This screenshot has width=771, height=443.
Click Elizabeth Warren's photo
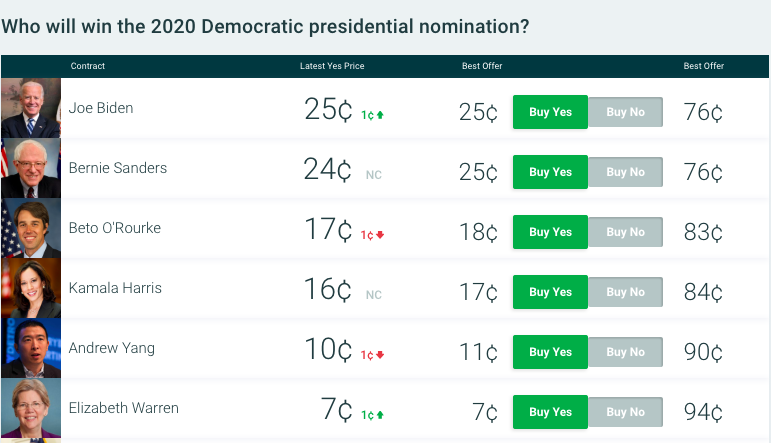(31, 408)
